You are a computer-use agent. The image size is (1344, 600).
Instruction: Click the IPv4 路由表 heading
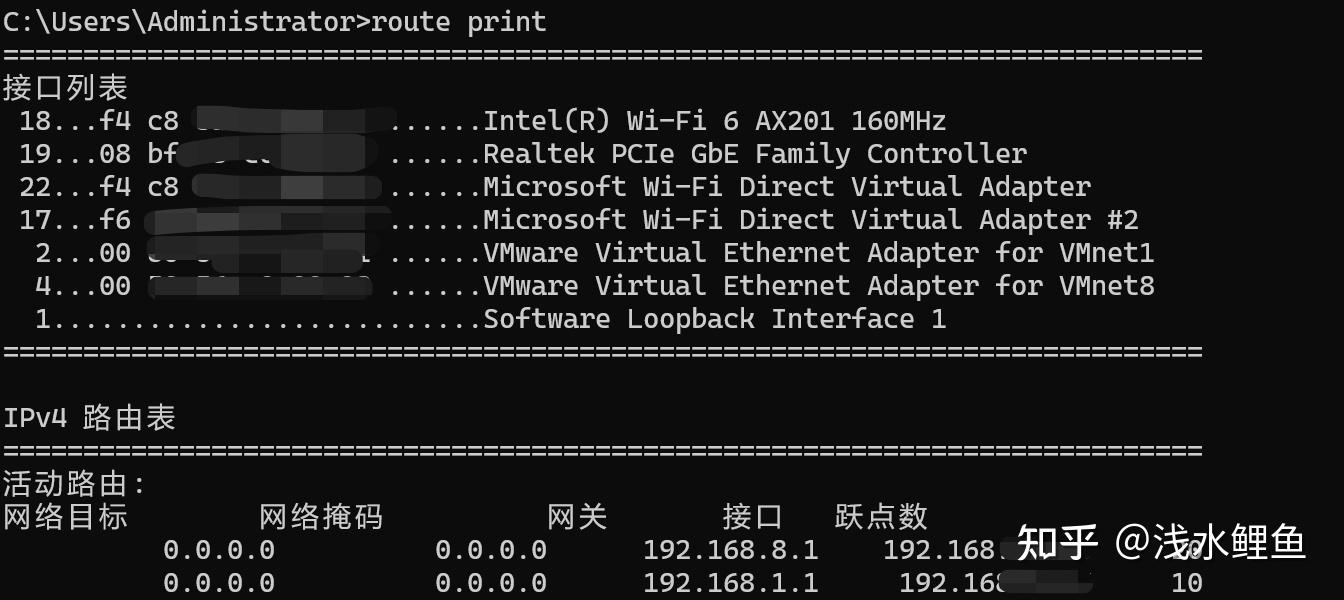click(x=89, y=418)
